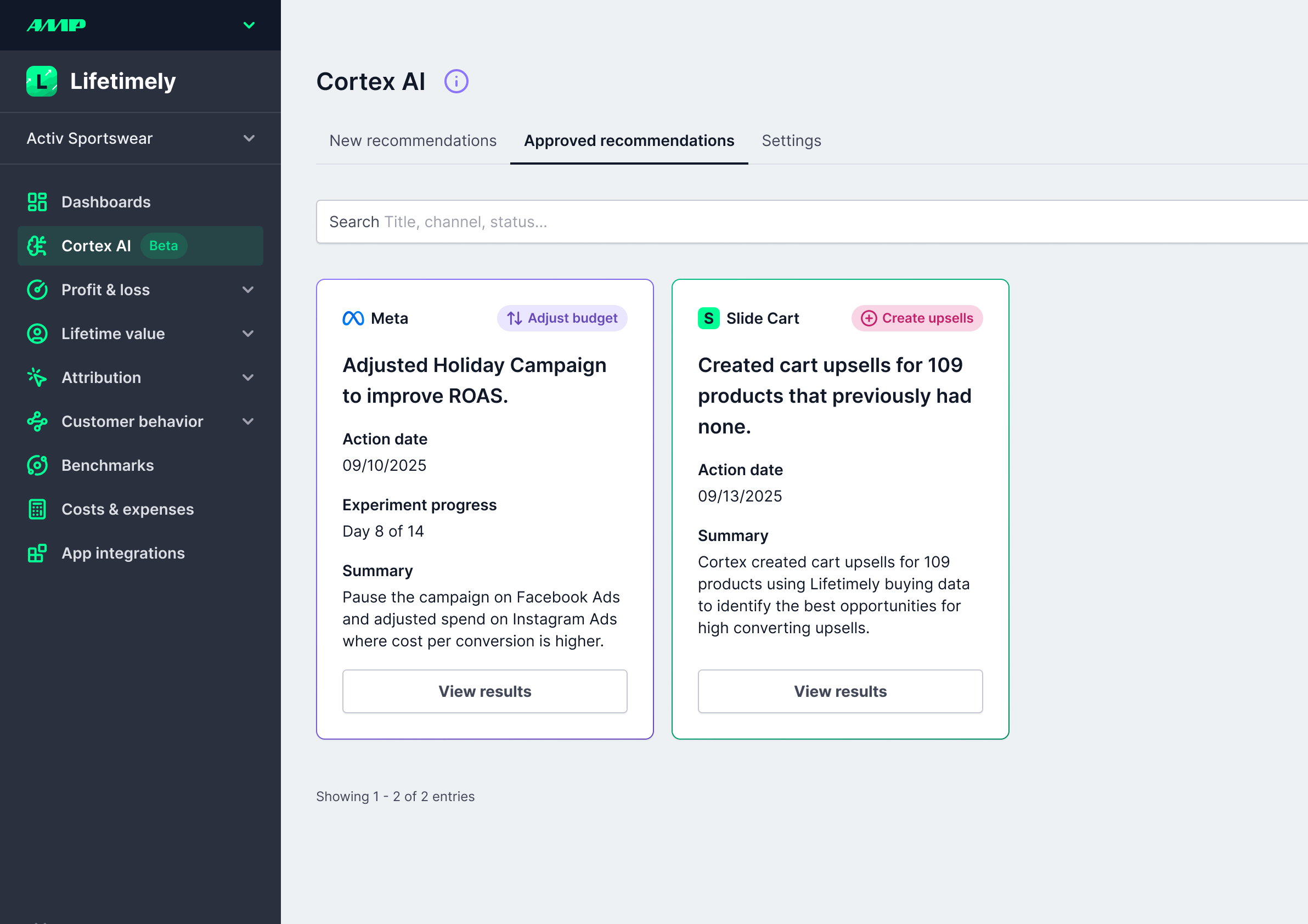
Task: Click the Adjust budget tag
Action: click(x=562, y=318)
